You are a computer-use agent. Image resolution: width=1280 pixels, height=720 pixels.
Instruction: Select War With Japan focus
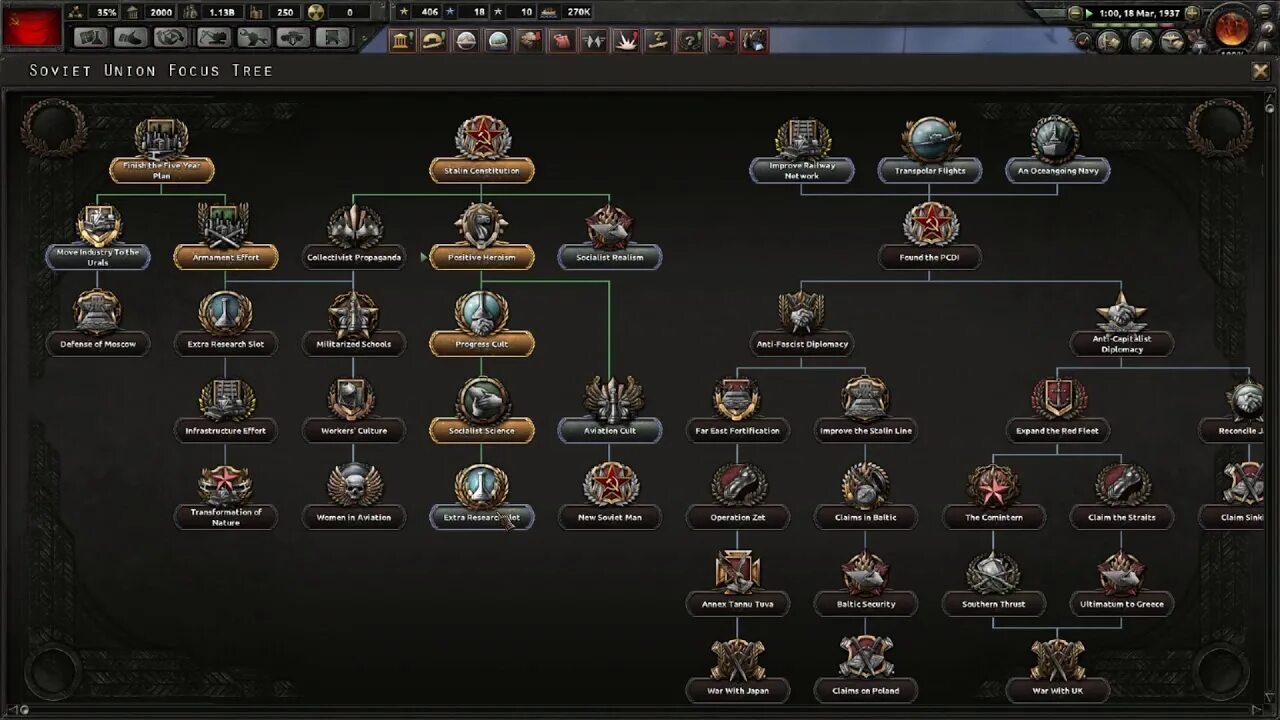tap(738, 672)
